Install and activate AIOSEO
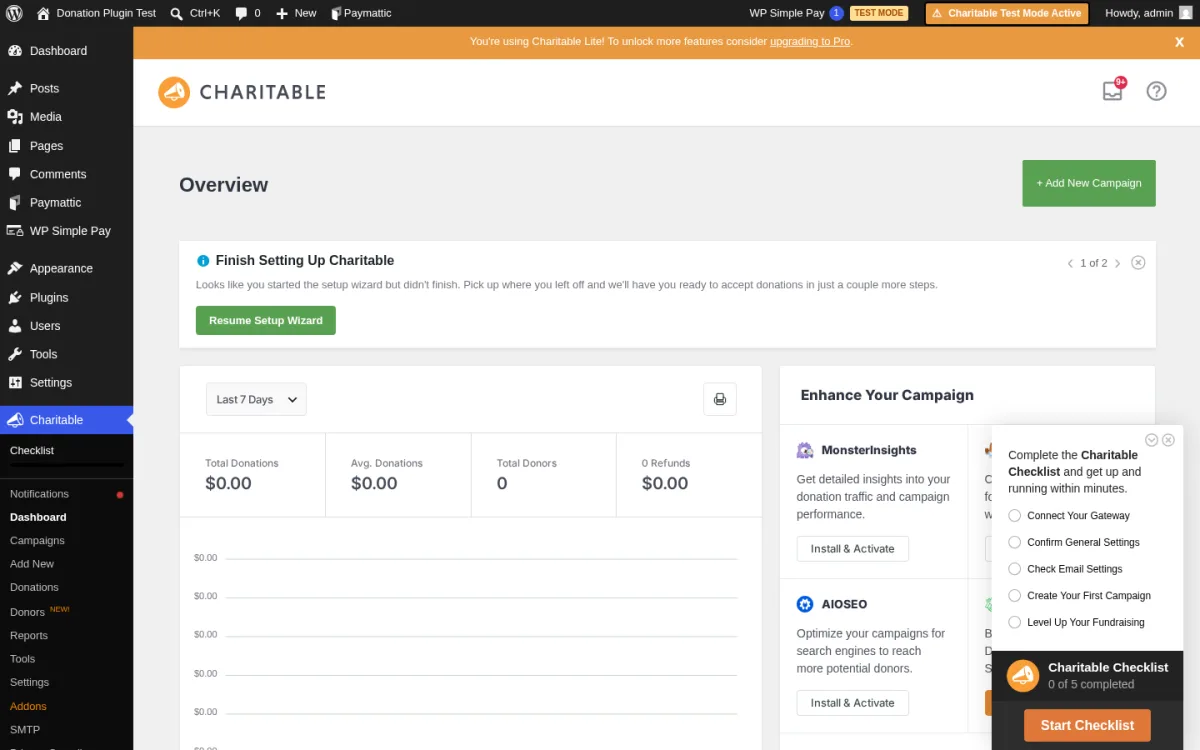Screen dimensions: 1200x750 [x=853, y=703]
